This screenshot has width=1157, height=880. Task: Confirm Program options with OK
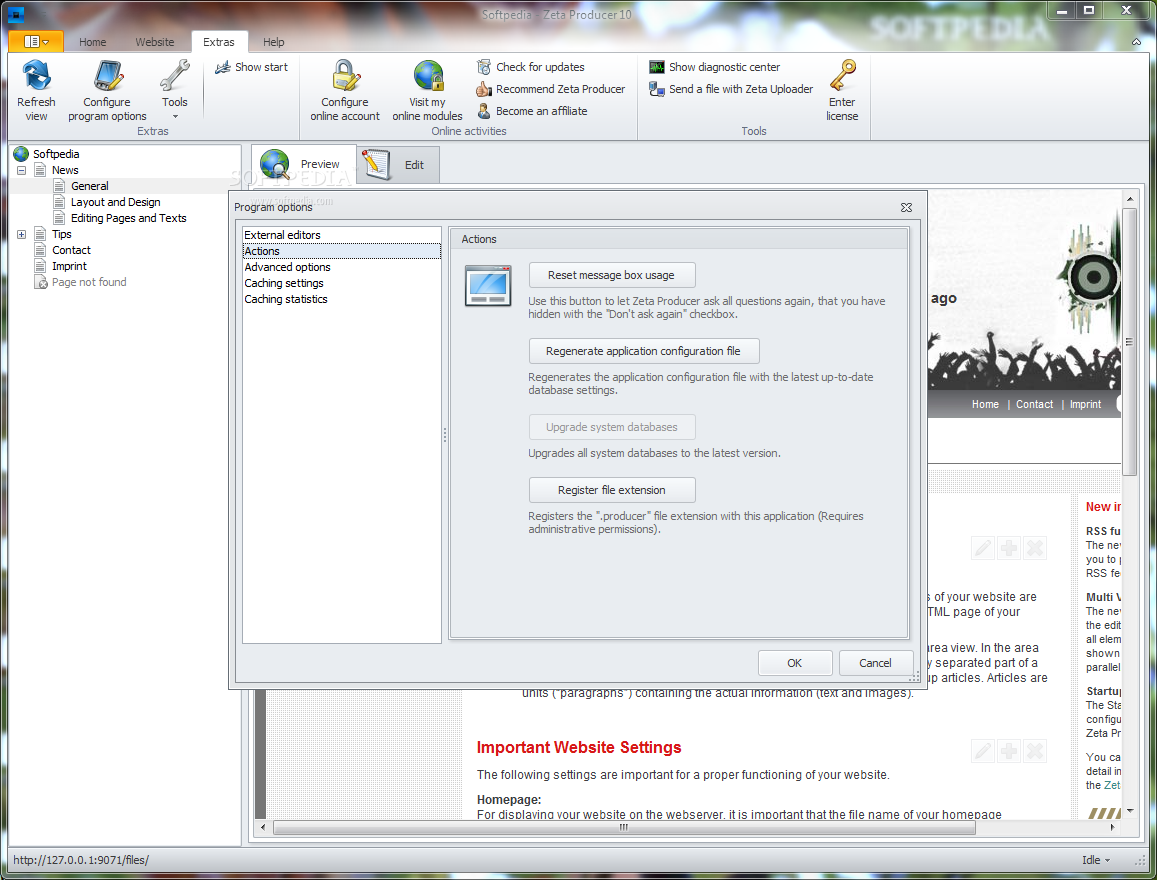[x=795, y=663]
